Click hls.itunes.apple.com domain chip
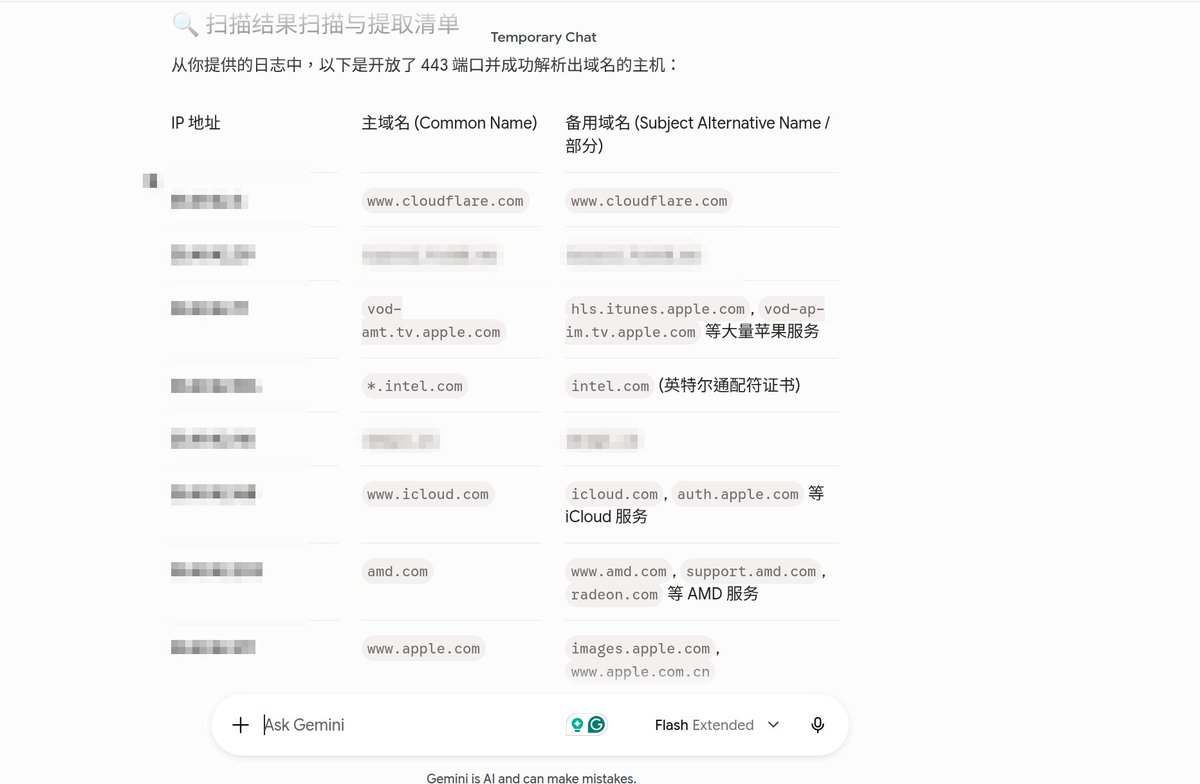The image size is (1200, 784). [658, 309]
